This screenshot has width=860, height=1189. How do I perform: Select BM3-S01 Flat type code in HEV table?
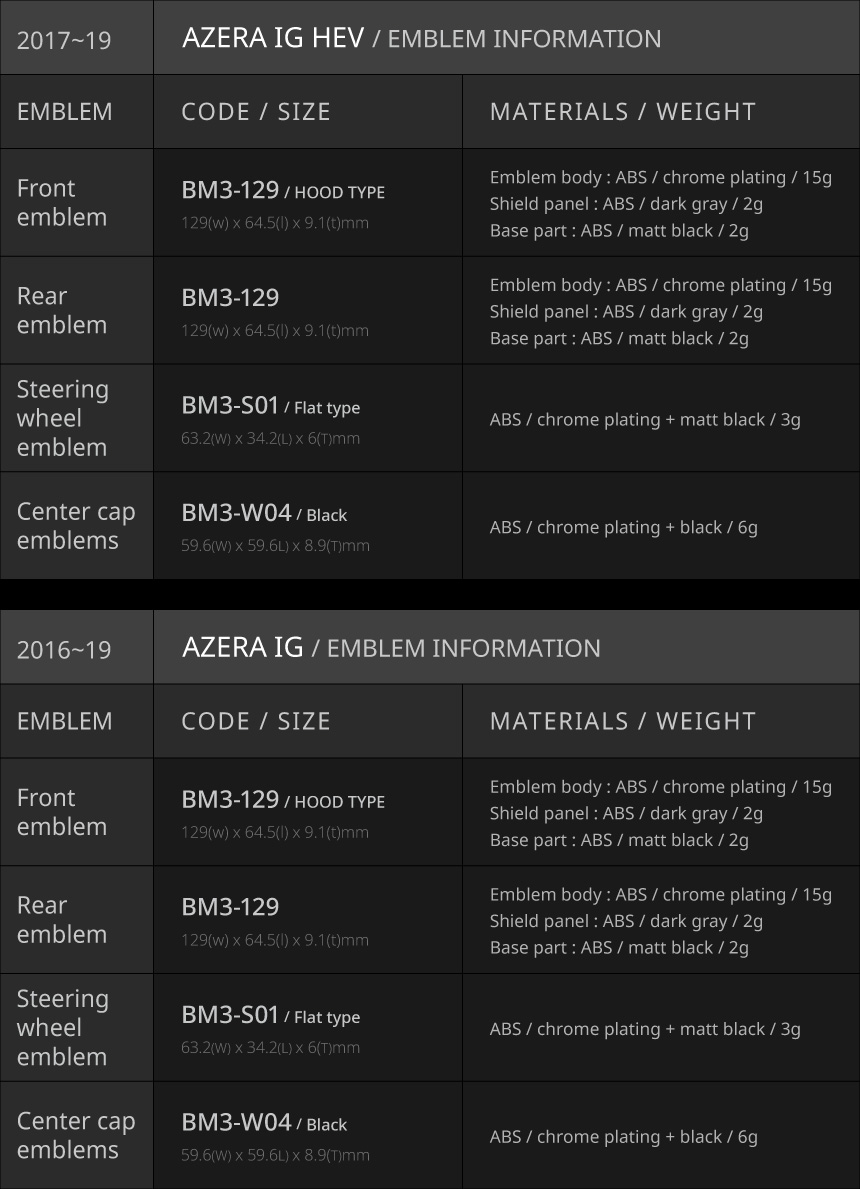click(270, 406)
